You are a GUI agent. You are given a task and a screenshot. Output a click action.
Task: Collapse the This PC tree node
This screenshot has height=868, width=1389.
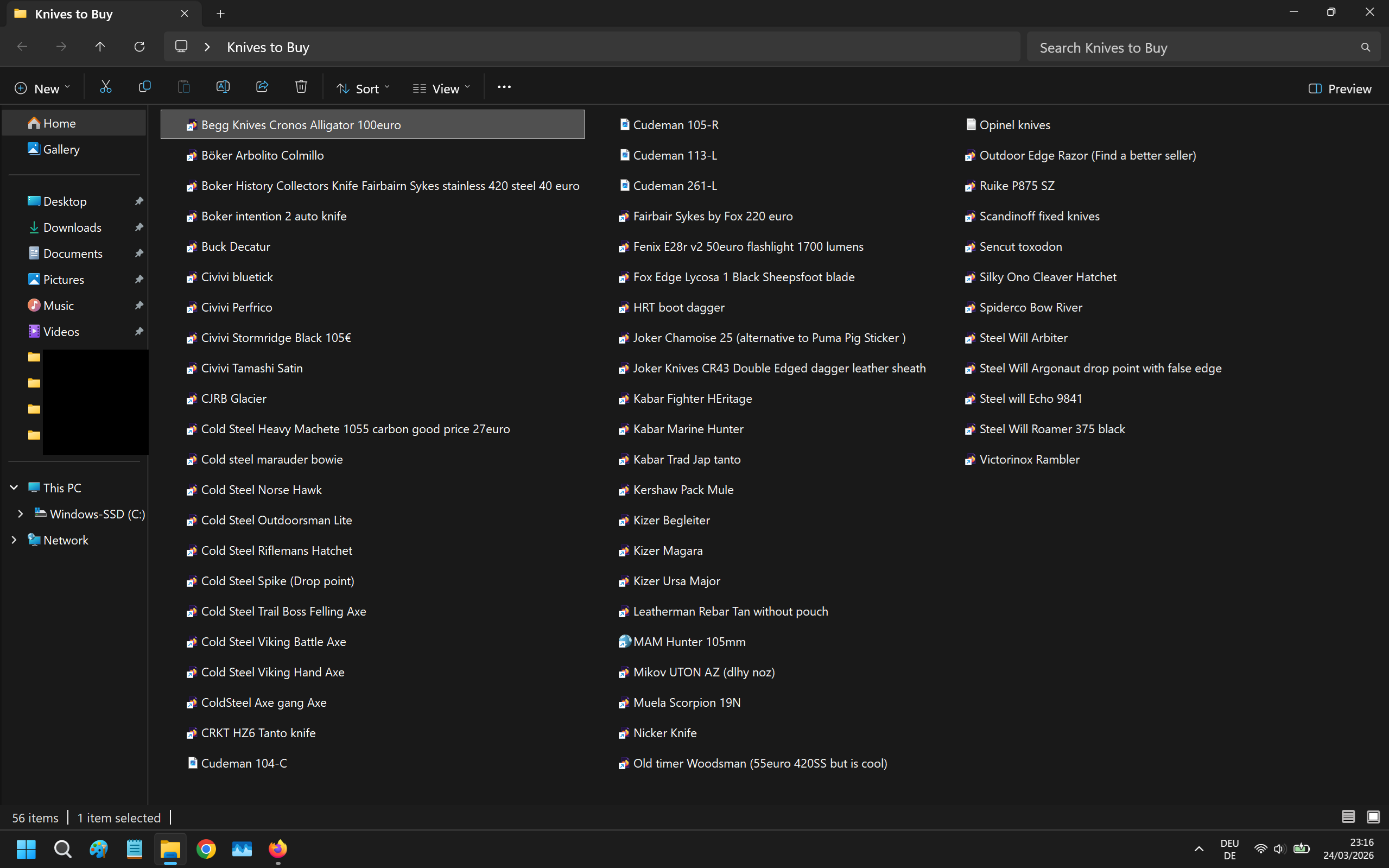[x=14, y=487]
